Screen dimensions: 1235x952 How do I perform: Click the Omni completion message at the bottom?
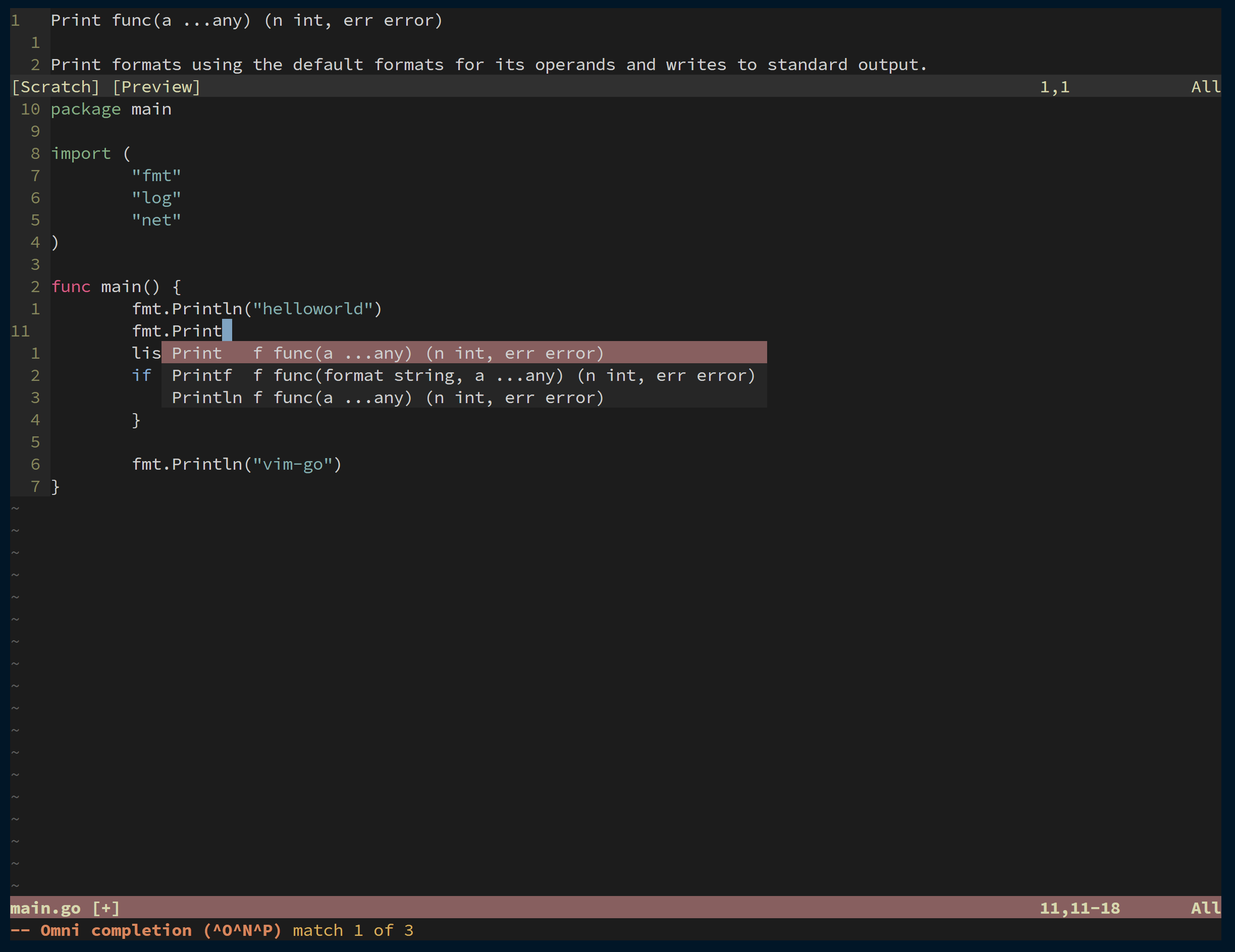pyautogui.click(x=211, y=930)
